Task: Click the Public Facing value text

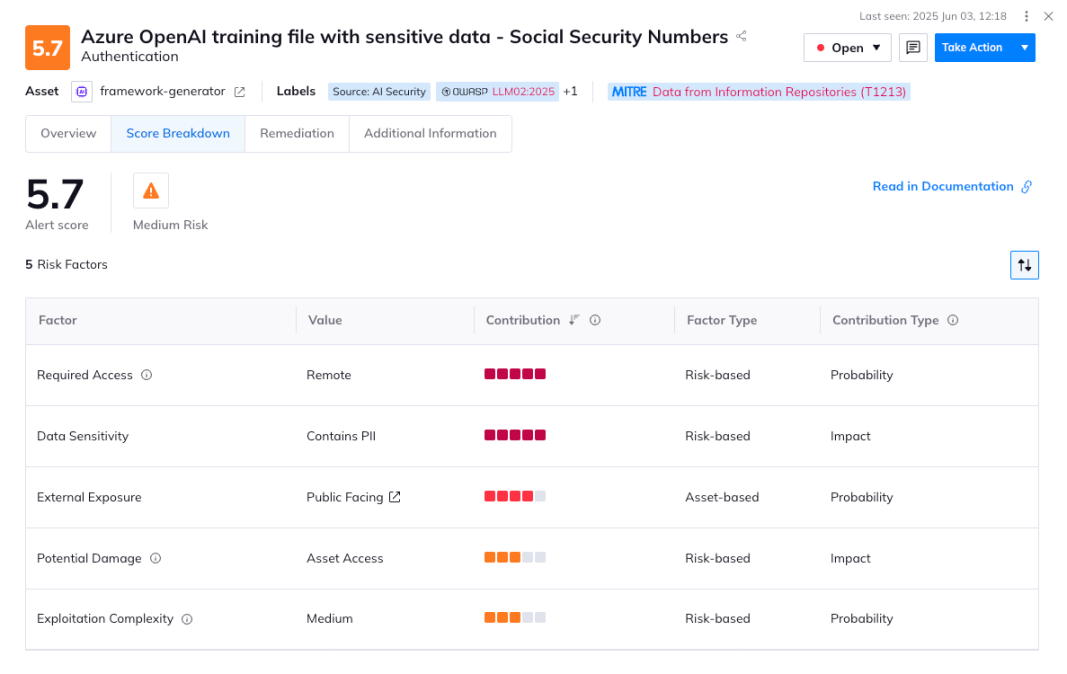Action: point(345,498)
